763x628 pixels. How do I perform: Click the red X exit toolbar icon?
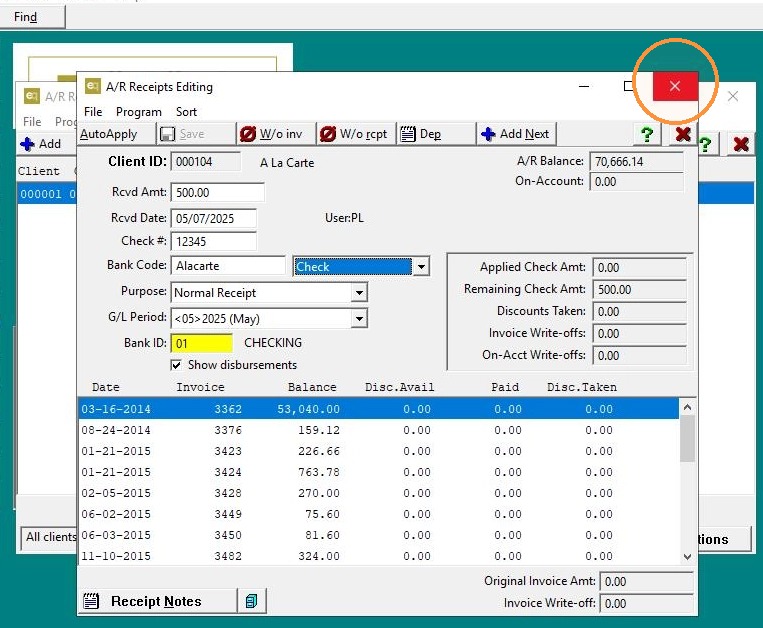[683, 134]
